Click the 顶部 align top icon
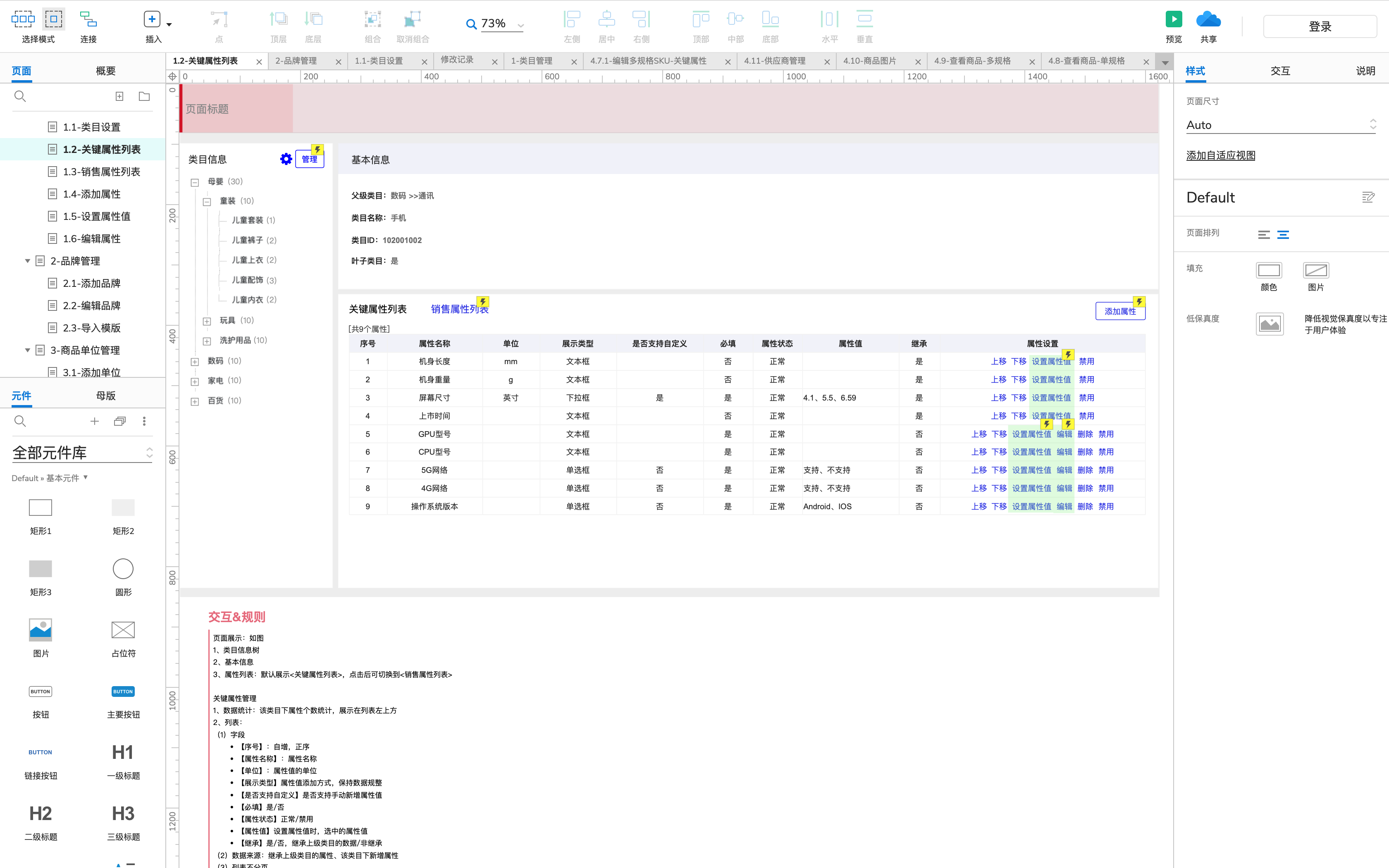Screen dimensions: 1389x868 pos(701,19)
